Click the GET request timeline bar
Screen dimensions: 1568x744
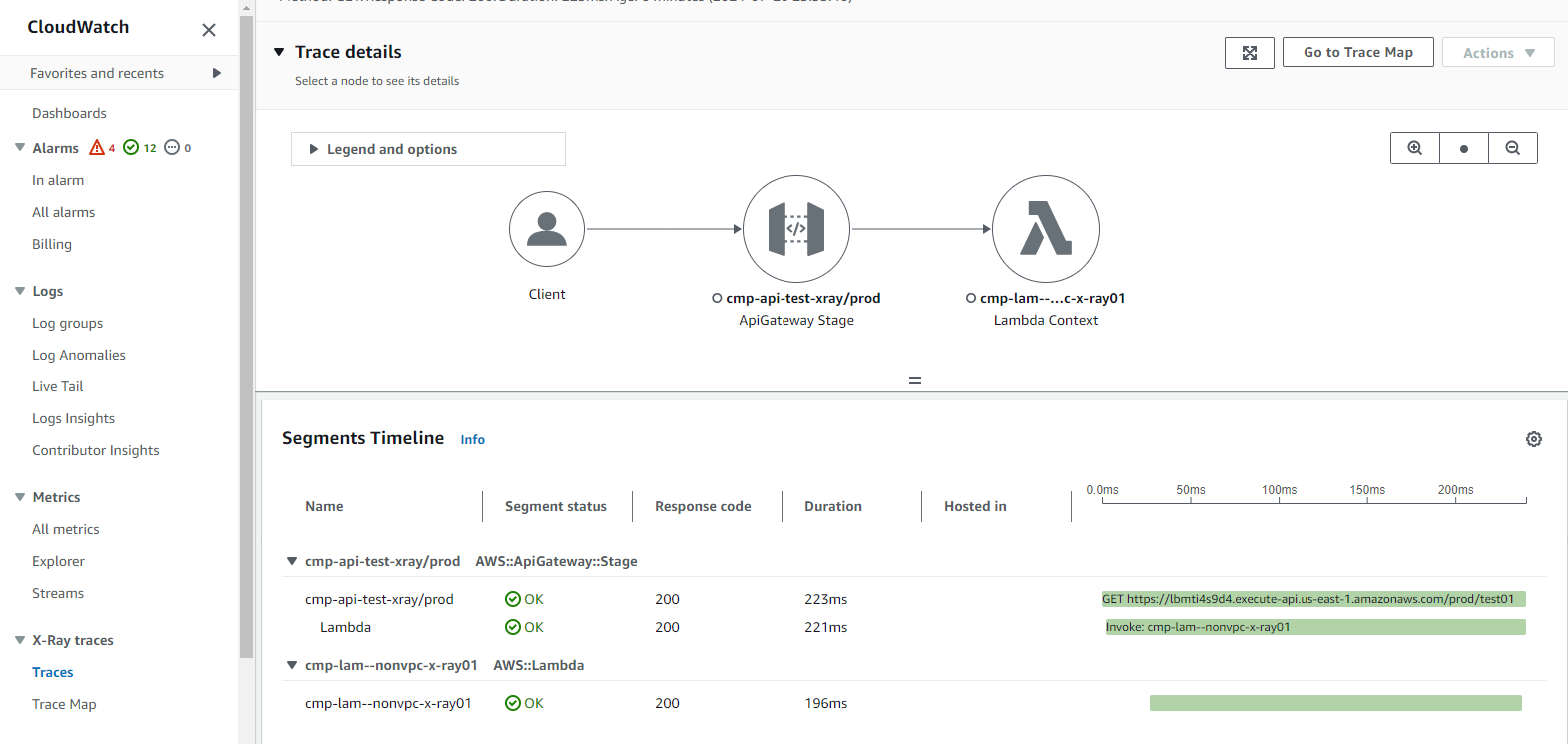tap(1312, 599)
